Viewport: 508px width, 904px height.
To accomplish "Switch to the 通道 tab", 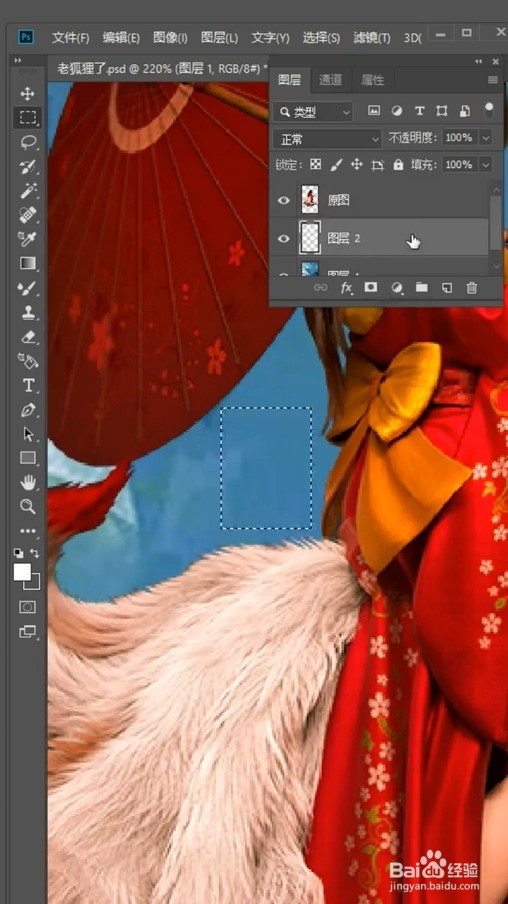I will tap(330, 80).
